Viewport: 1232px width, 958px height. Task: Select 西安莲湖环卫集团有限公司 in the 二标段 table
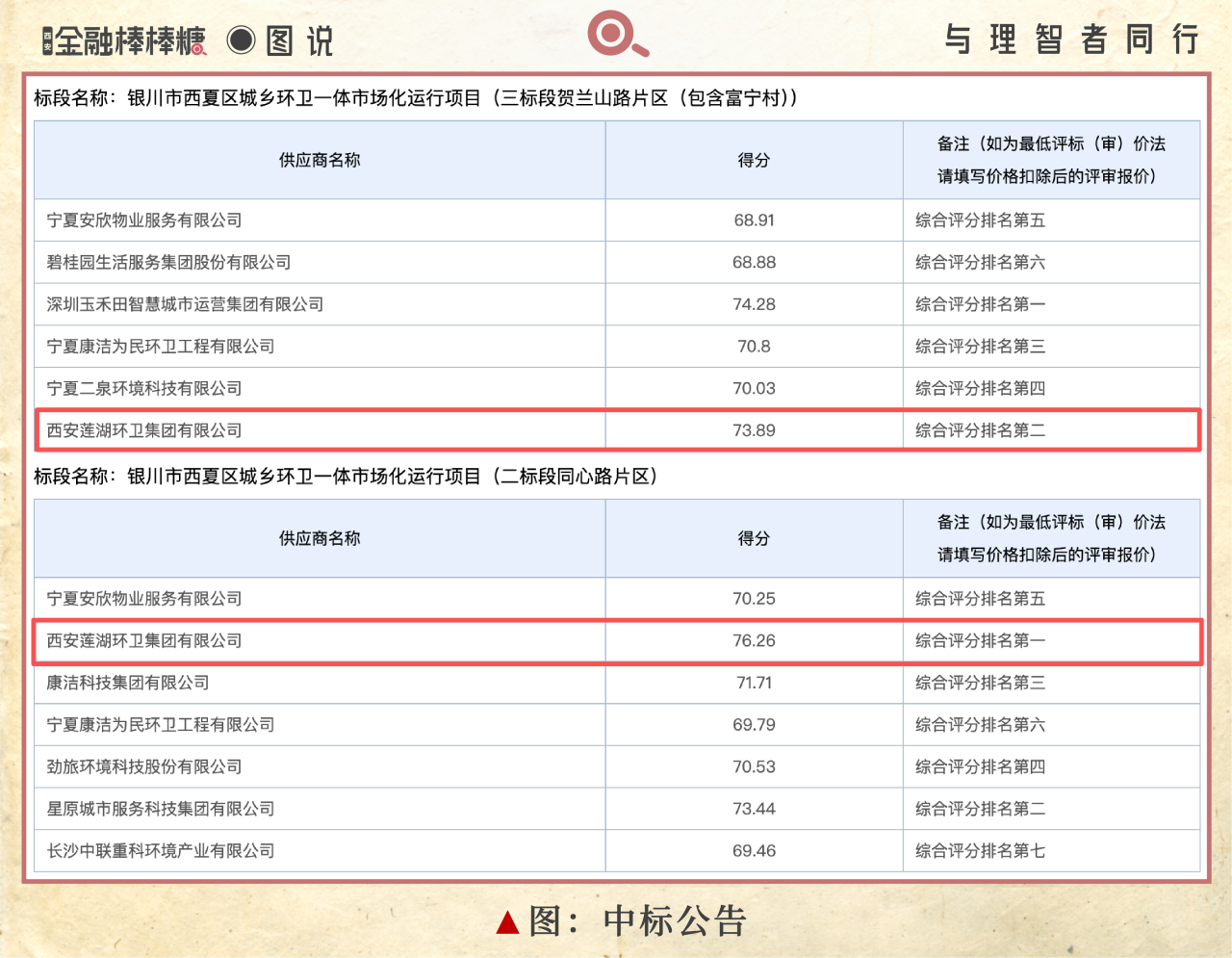coord(144,640)
